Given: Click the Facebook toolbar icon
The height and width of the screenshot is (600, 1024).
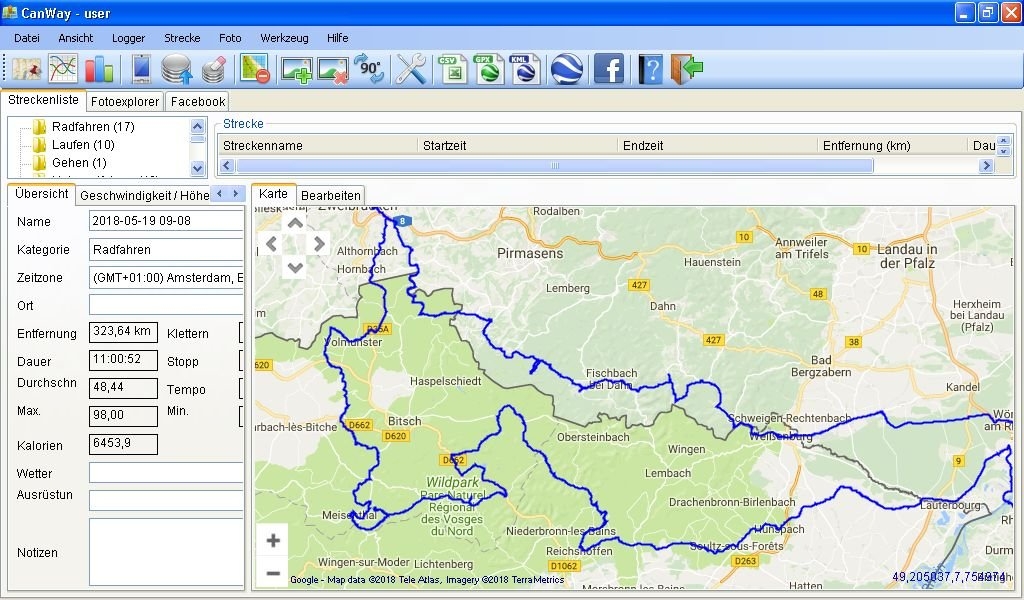Looking at the screenshot, I should tap(609, 69).
